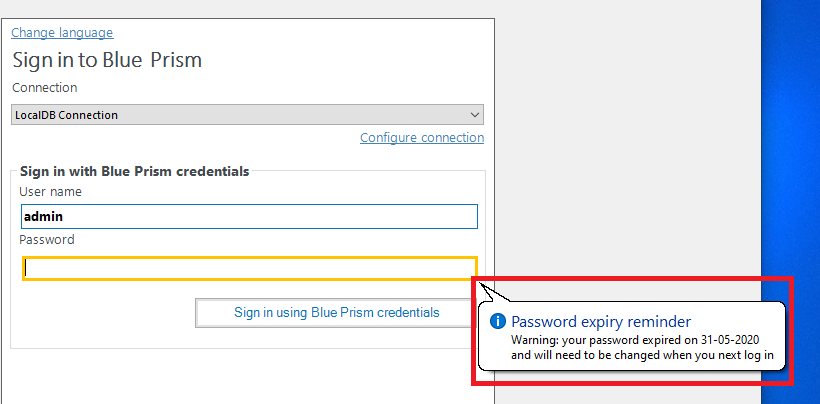Click the Sign in to Blue Prism heading
Screen dimensions: 820x404
107,60
